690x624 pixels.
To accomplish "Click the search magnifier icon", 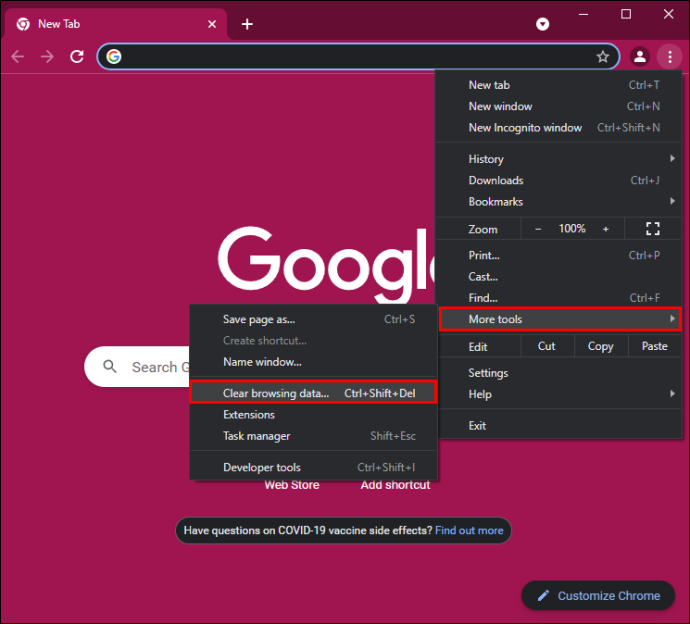I will point(110,366).
